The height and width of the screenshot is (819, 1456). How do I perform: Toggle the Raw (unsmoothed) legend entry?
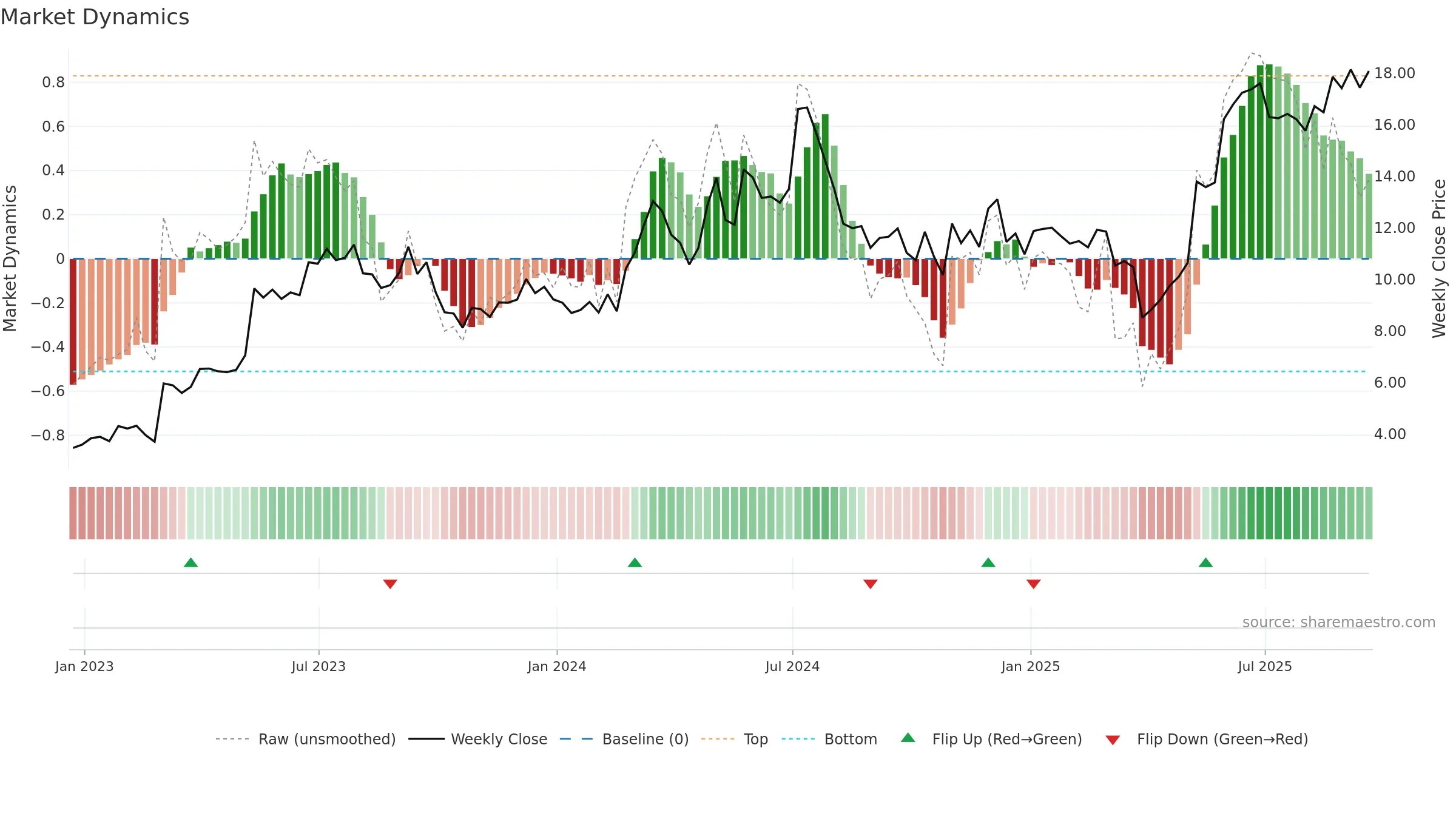pos(306,739)
